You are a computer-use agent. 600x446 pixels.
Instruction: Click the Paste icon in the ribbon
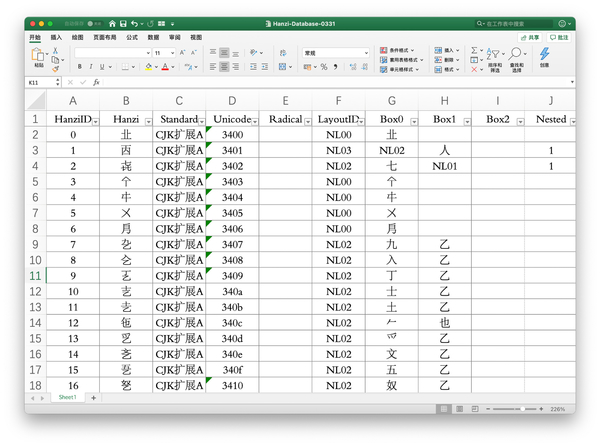pyautogui.click(x=36, y=55)
